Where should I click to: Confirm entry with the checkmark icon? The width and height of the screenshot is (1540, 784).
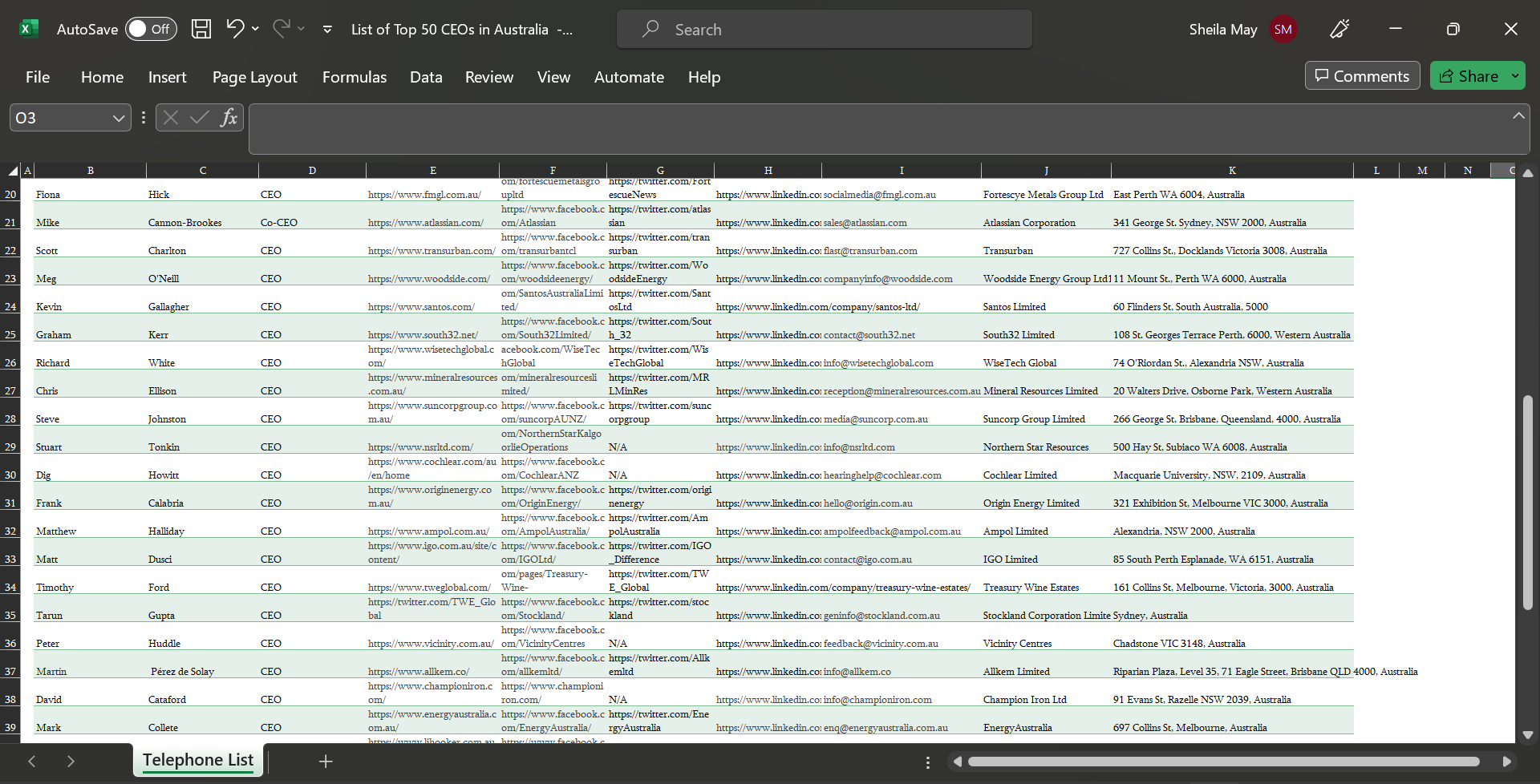(x=199, y=118)
